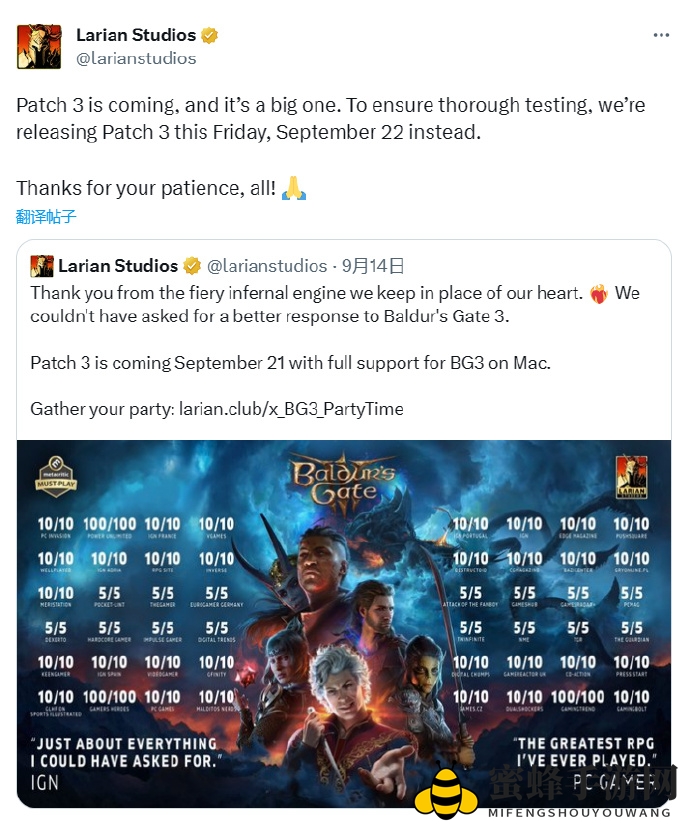
Task: Click the bee watermark logo
Action: coord(446,794)
